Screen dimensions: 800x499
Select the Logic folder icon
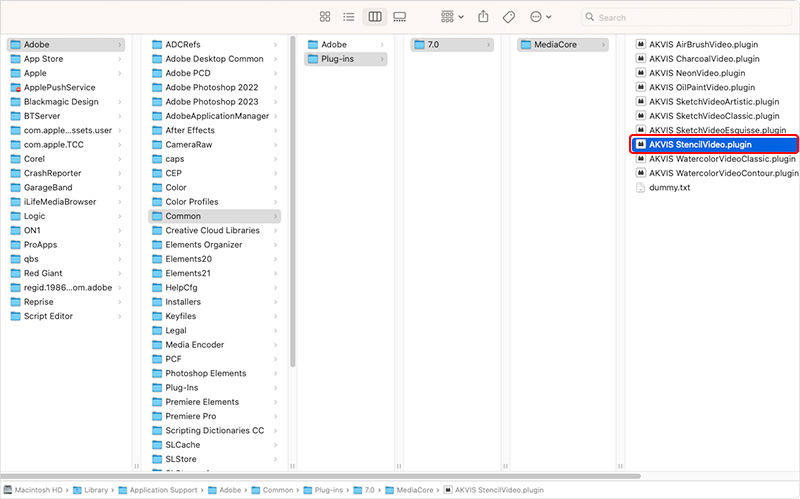coord(16,216)
